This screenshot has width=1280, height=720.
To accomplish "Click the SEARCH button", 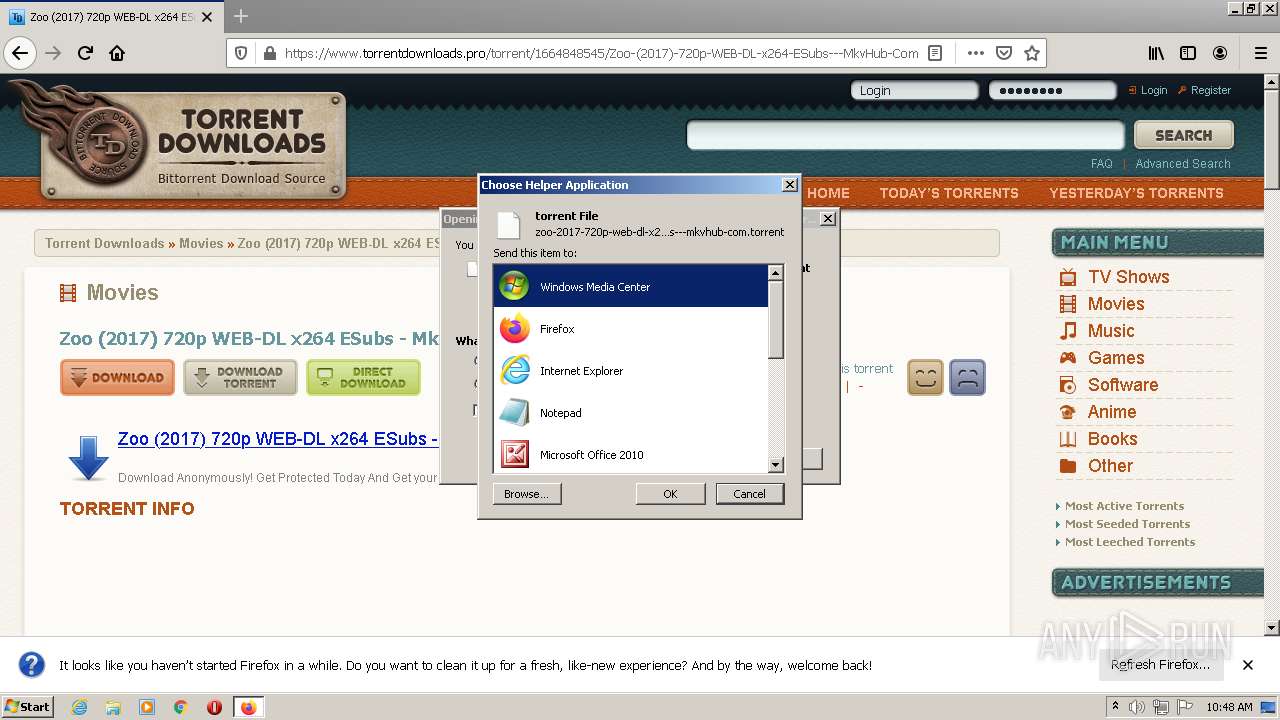I will pos(1184,135).
